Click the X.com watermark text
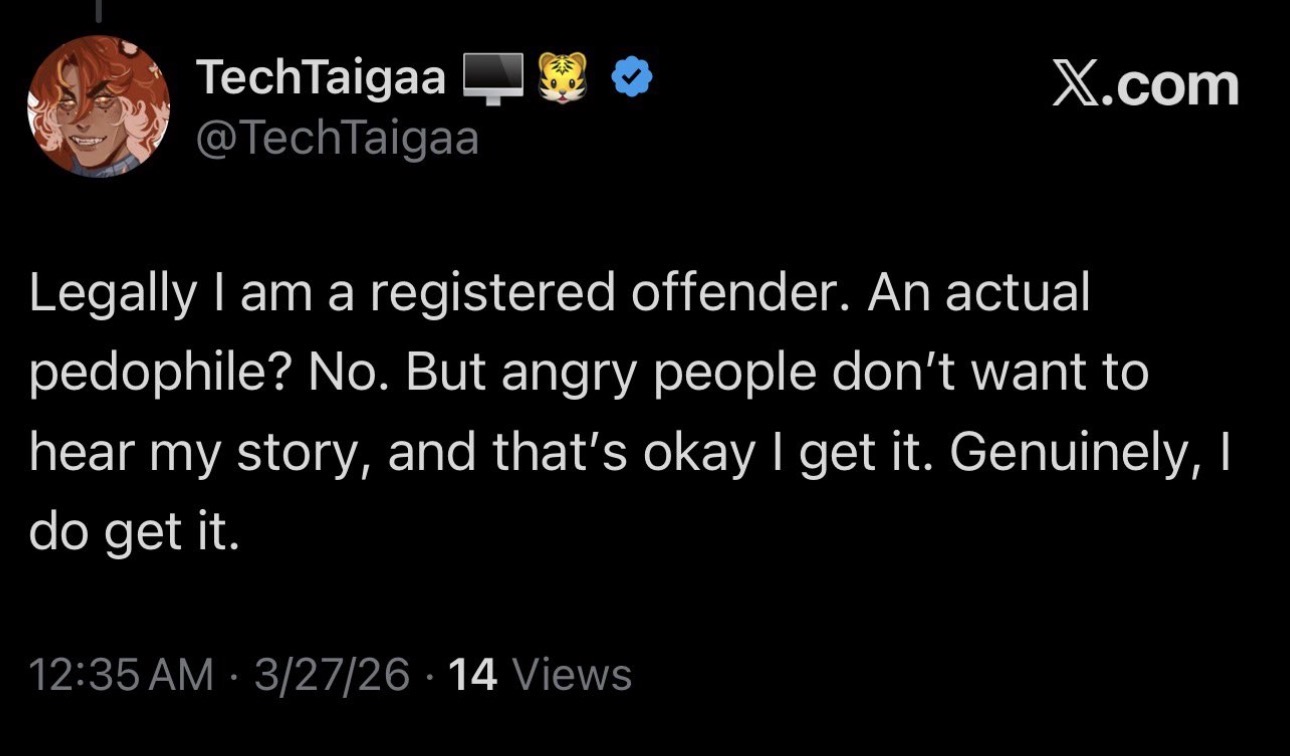This screenshot has height=756, width=1290. point(1145,84)
